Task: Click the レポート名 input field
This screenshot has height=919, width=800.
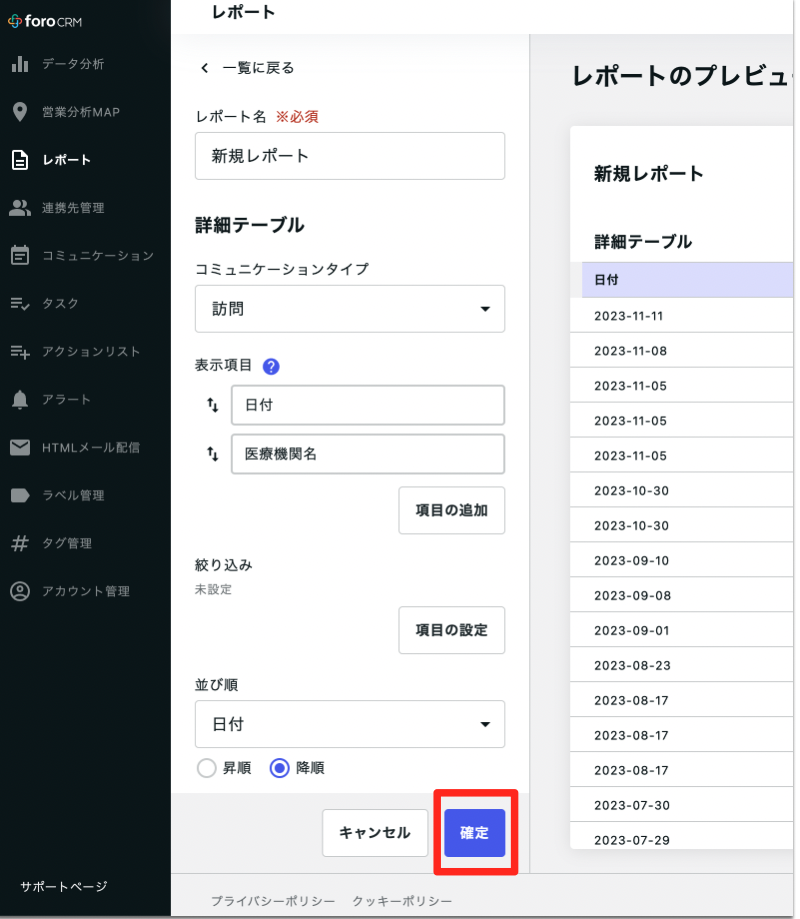Action: (350, 156)
